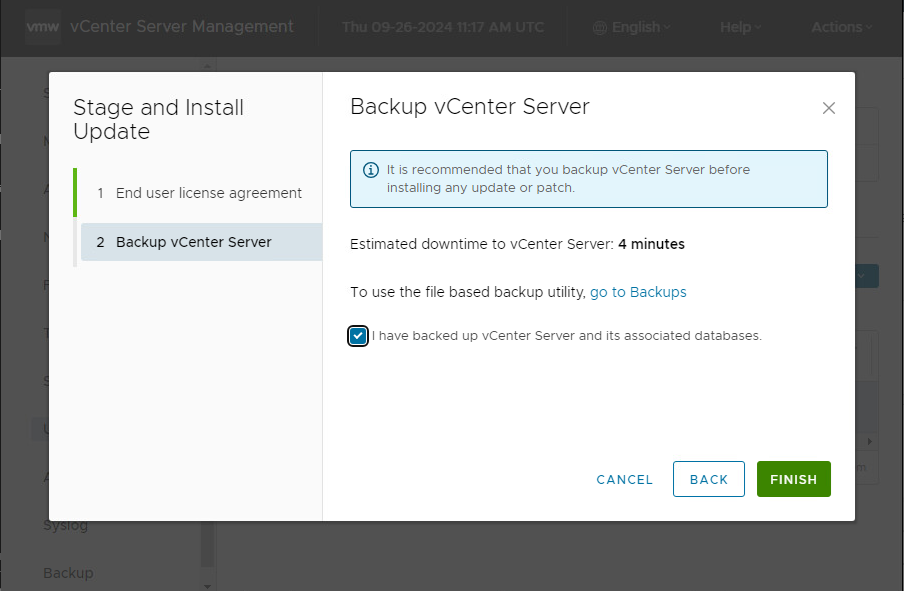The image size is (904, 591).
Task: Select step 2 Backup vCenter Server
Action: click(201, 242)
